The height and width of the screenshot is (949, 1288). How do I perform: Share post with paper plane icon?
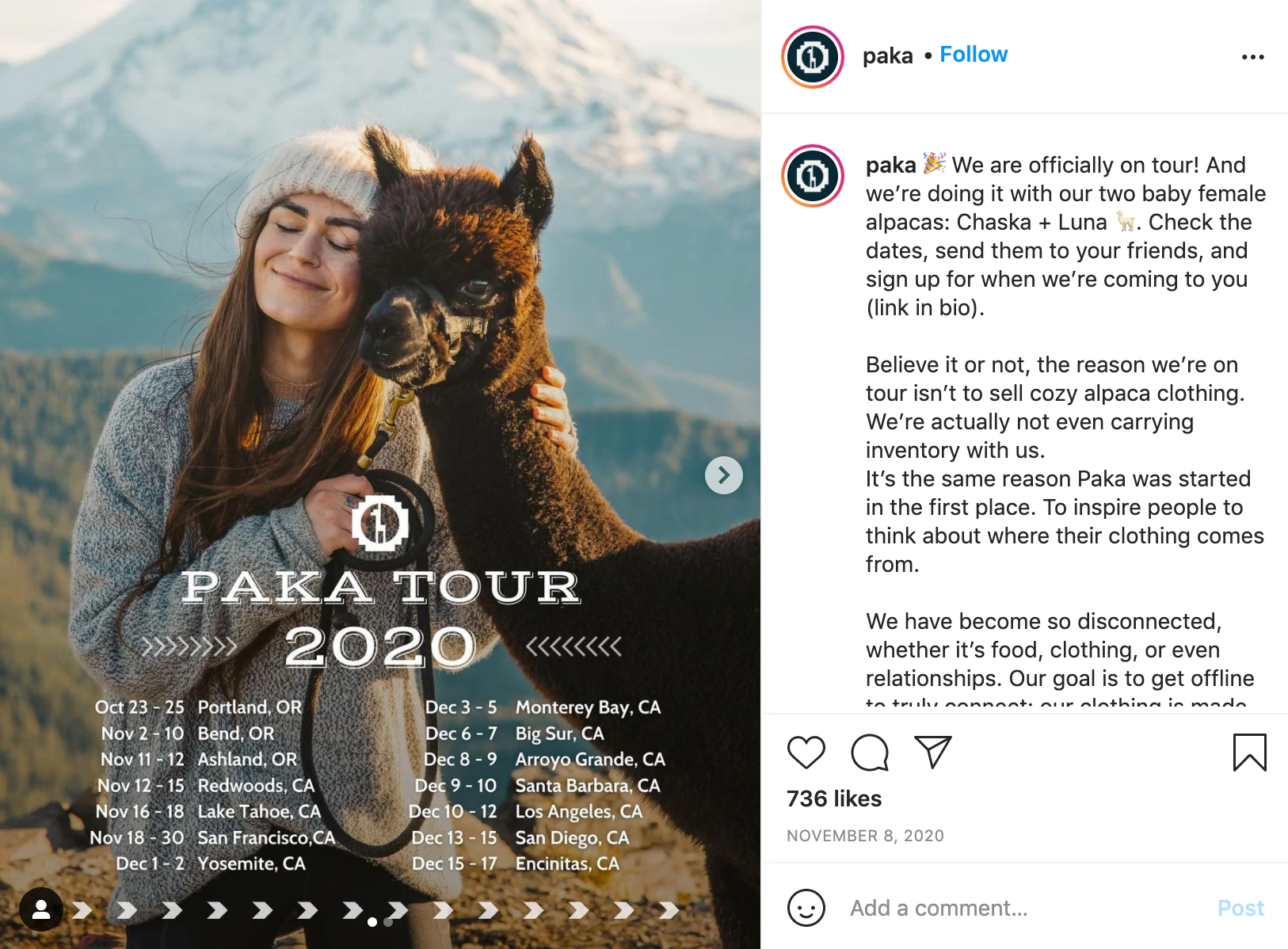point(932,752)
